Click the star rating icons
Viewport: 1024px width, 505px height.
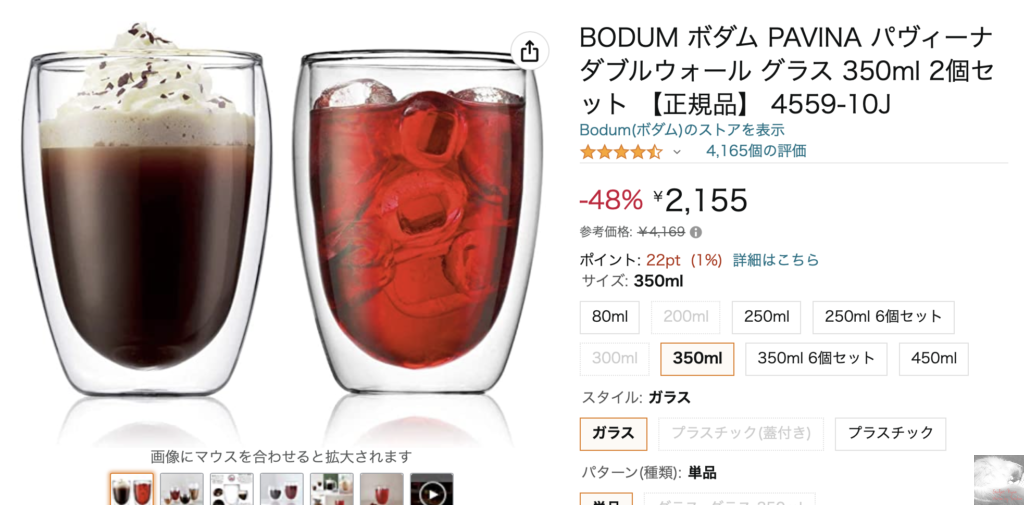tap(621, 152)
